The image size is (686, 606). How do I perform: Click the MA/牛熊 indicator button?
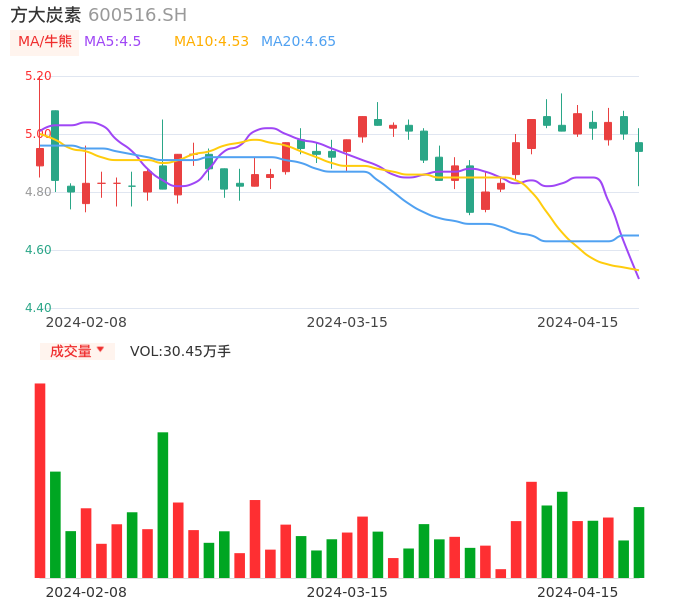(x=45, y=42)
